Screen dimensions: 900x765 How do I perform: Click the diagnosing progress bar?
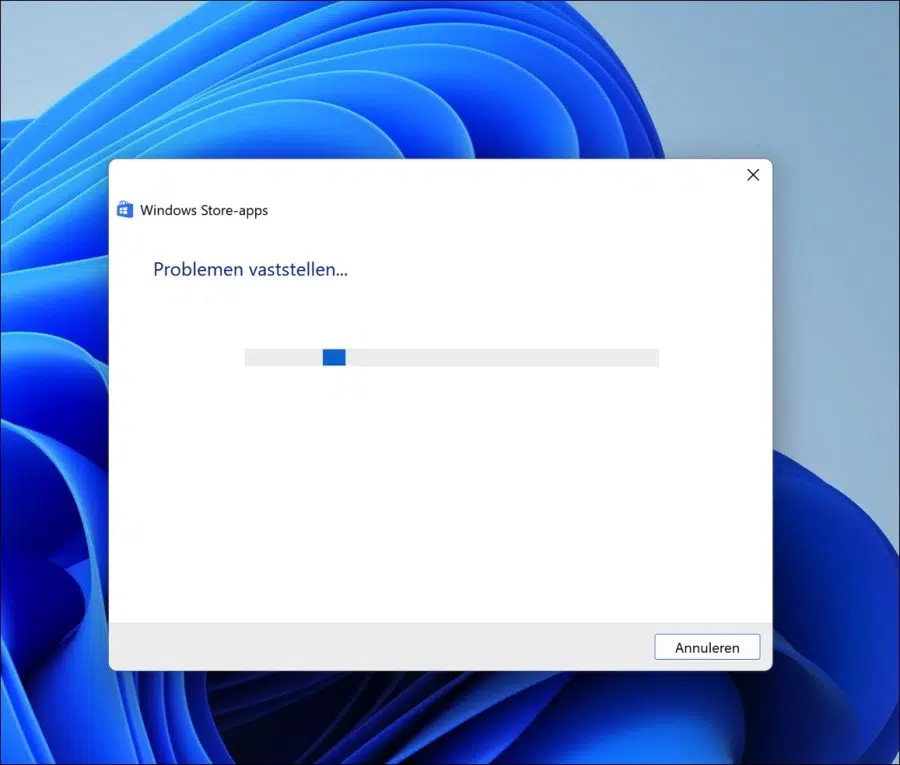[x=451, y=358]
